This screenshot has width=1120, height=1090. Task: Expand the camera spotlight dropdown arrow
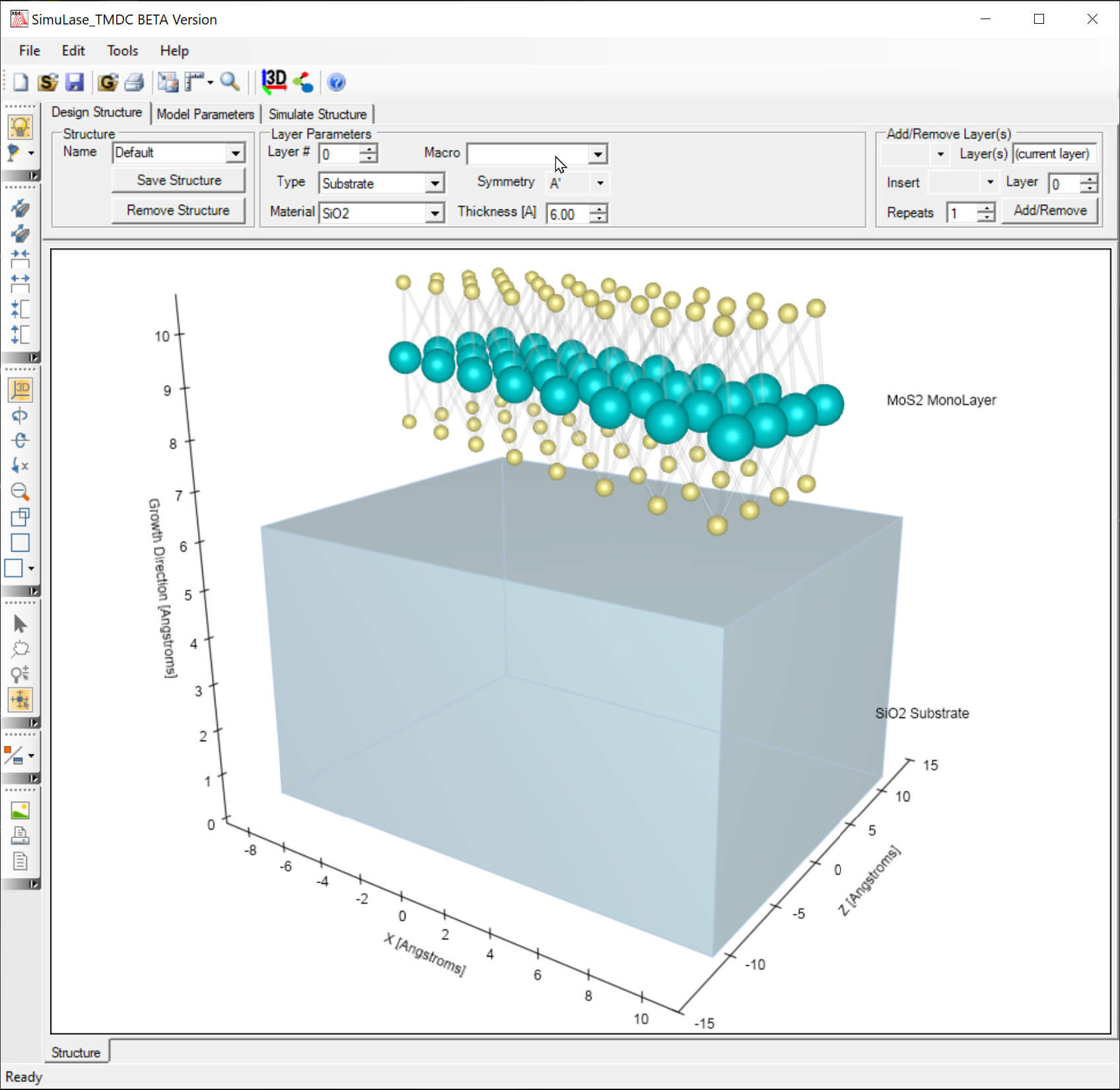(30, 153)
